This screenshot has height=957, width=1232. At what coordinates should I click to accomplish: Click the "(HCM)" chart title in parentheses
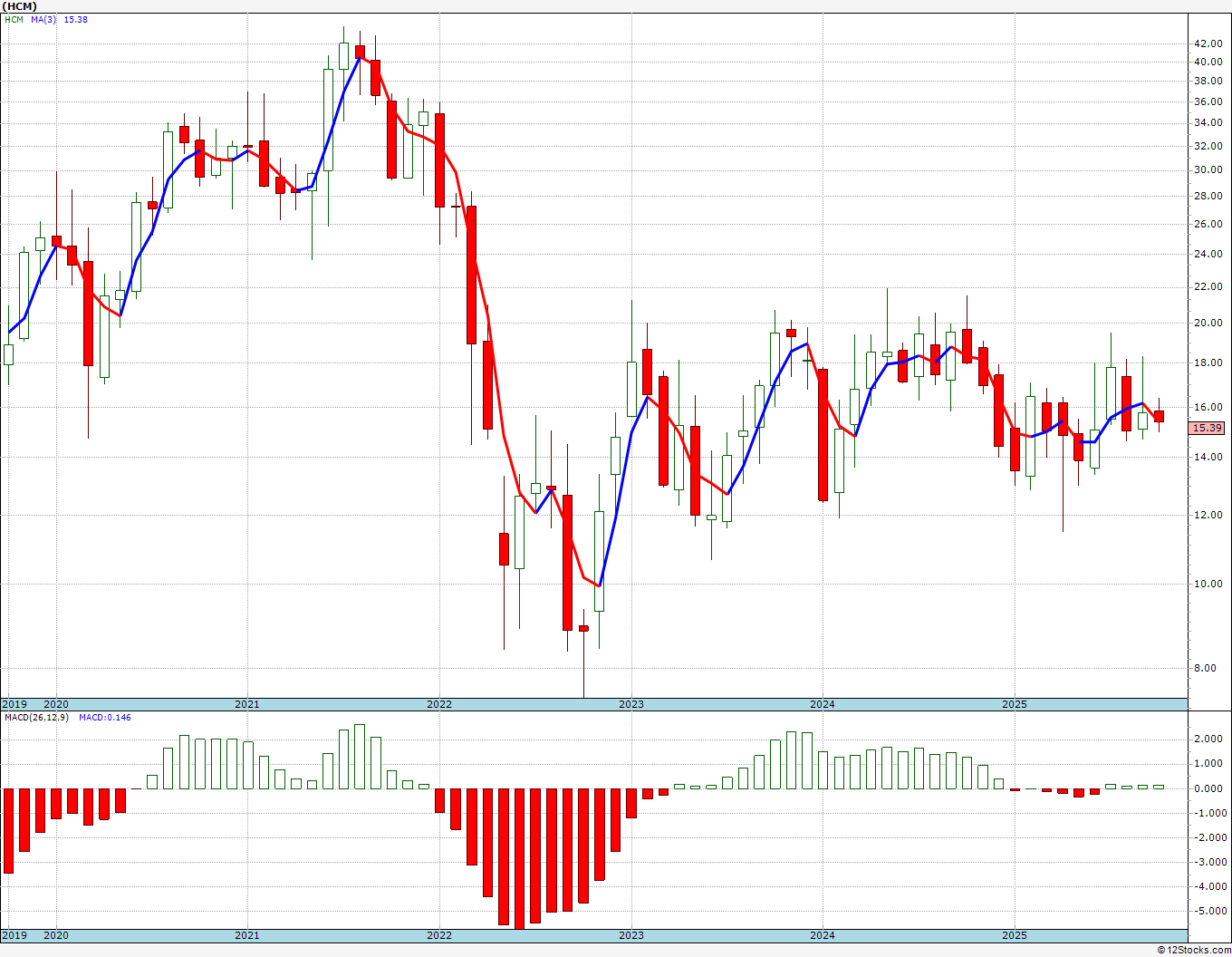click(x=19, y=6)
